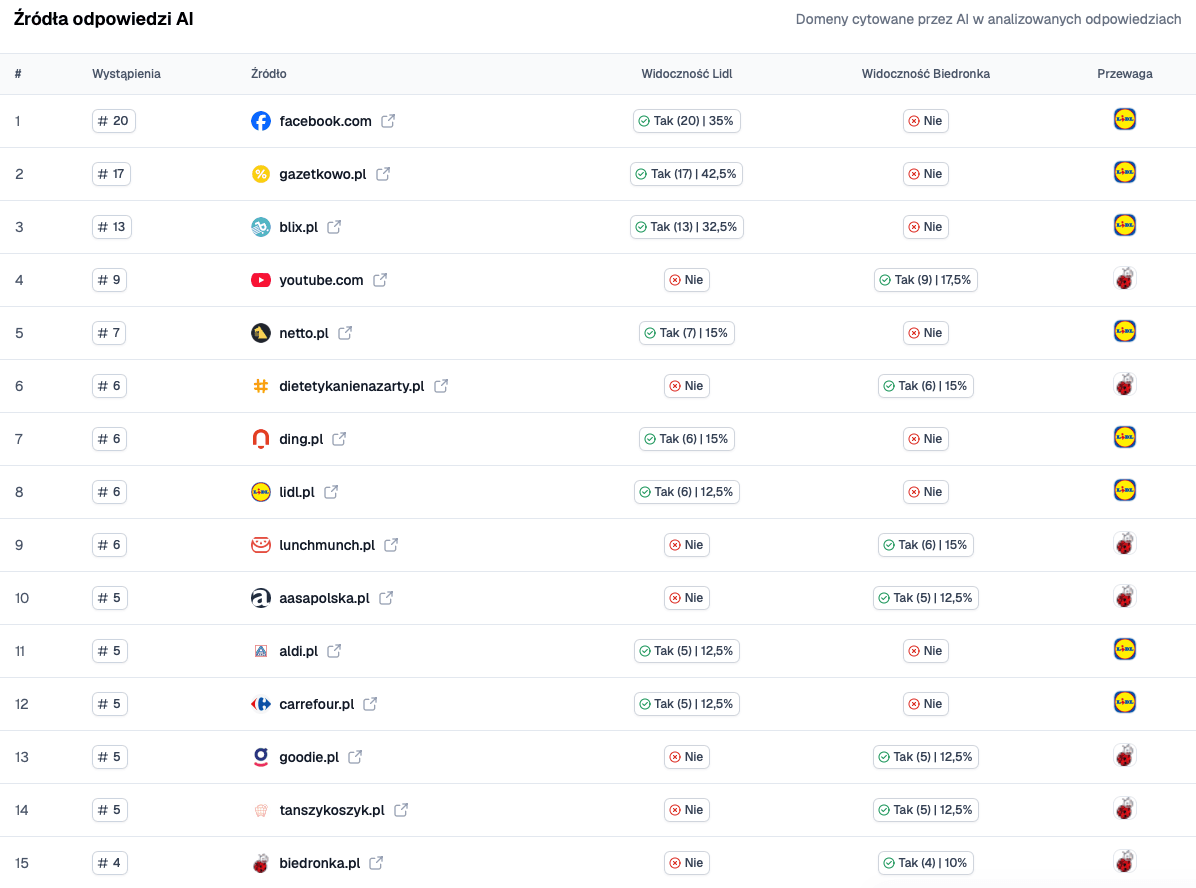Open external link icon next to tanszykoszyk.pl
The width and height of the screenshot is (1196, 888).
[401, 810]
